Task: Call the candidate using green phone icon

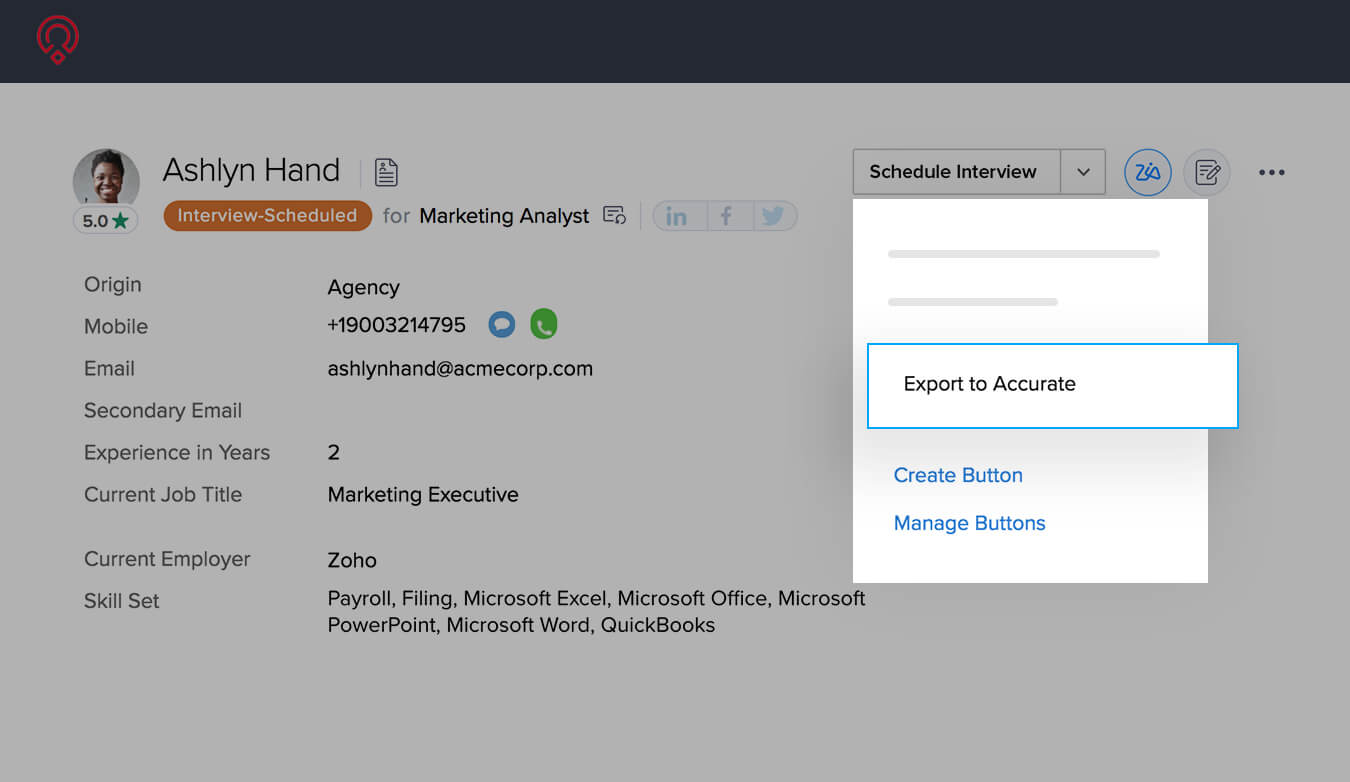Action: [543, 324]
